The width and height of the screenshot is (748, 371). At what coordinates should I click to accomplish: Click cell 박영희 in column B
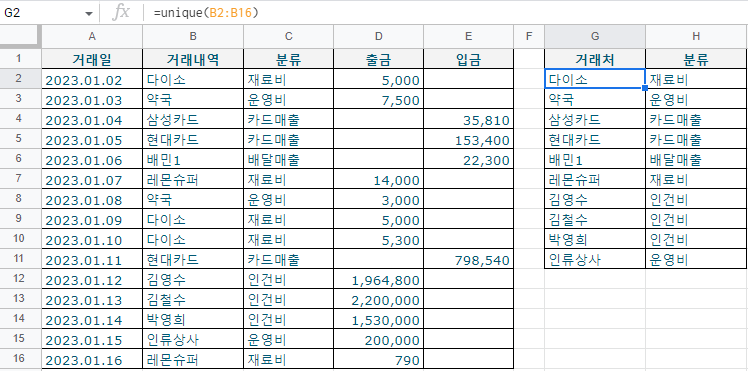pos(193,319)
